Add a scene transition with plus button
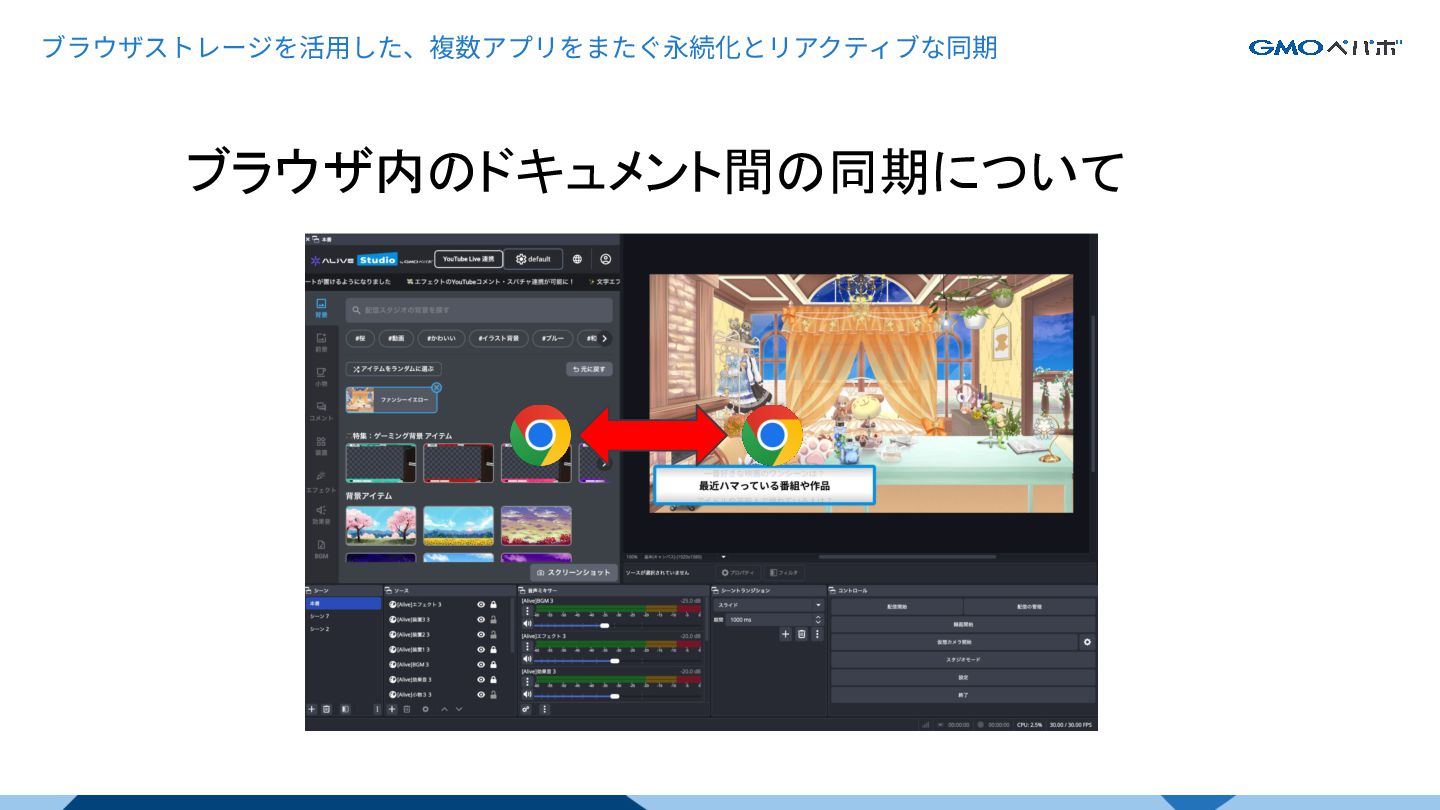Image resolution: width=1440 pixels, height=810 pixels. click(785, 634)
